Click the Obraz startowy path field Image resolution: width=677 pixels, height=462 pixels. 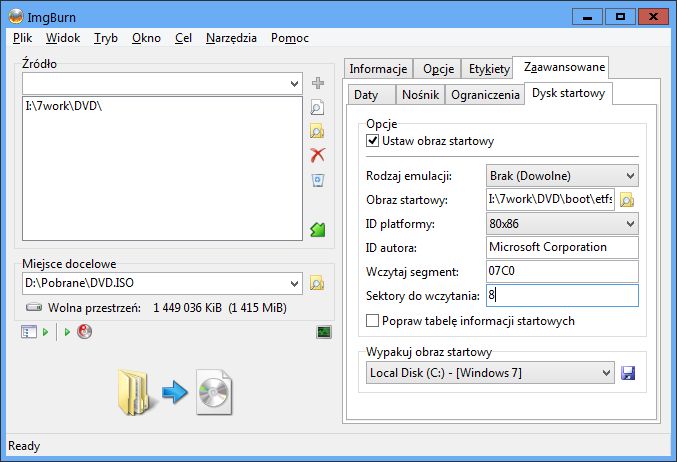click(550, 199)
